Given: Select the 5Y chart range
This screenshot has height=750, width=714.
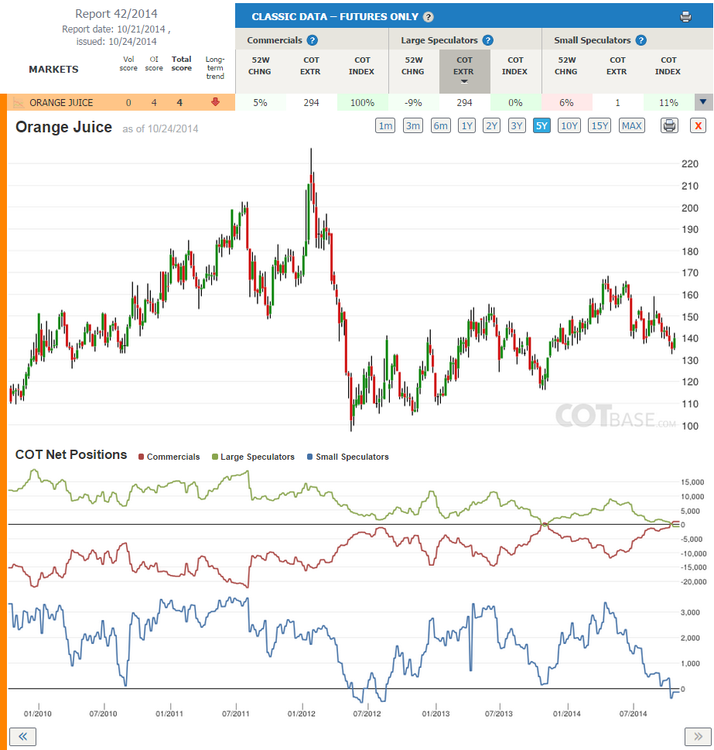Looking at the screenshot, I should click(541, 126).
